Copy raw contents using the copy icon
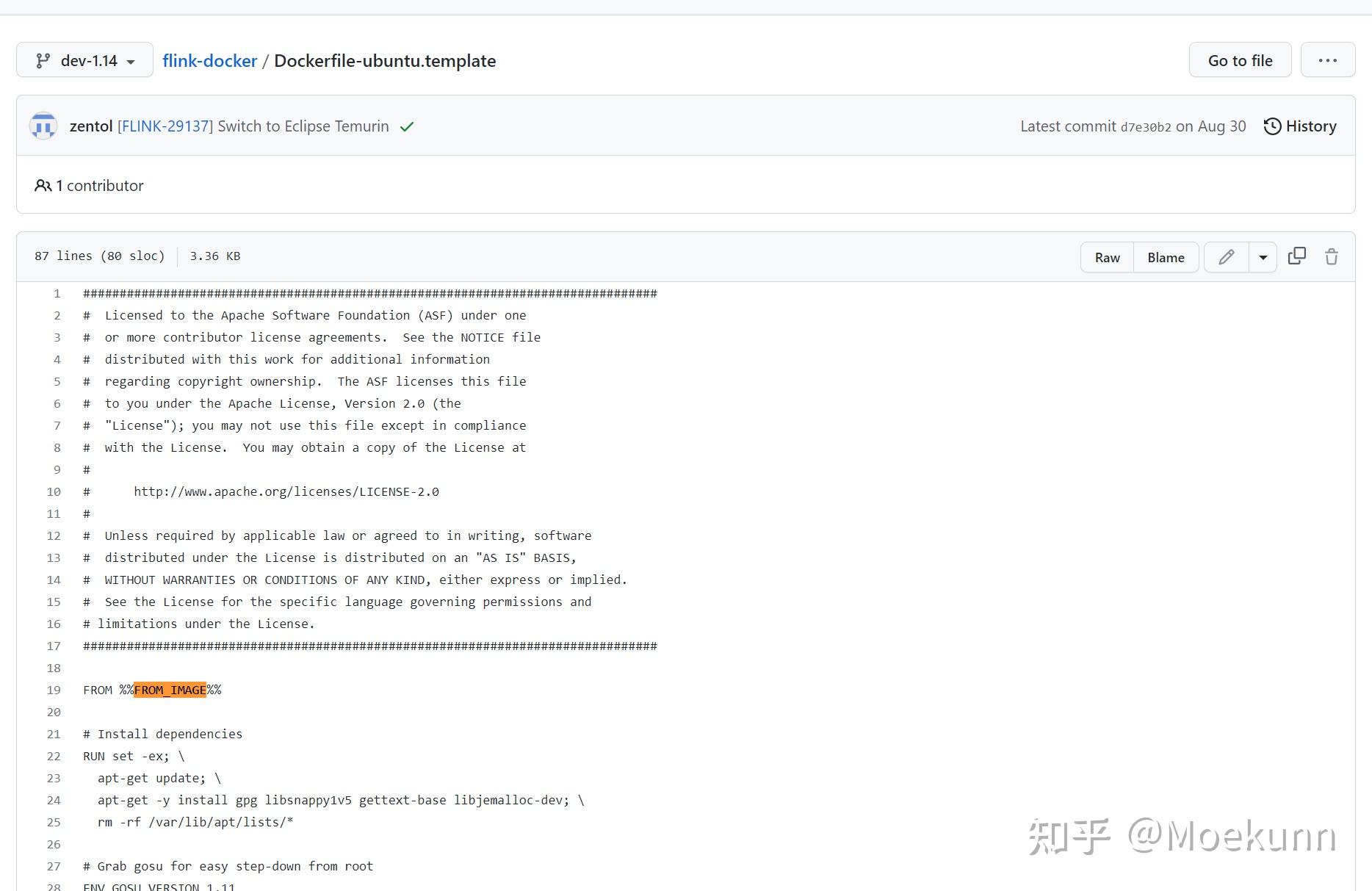The width and height of the screenshot is (1372, 891). pos(1297,256)
